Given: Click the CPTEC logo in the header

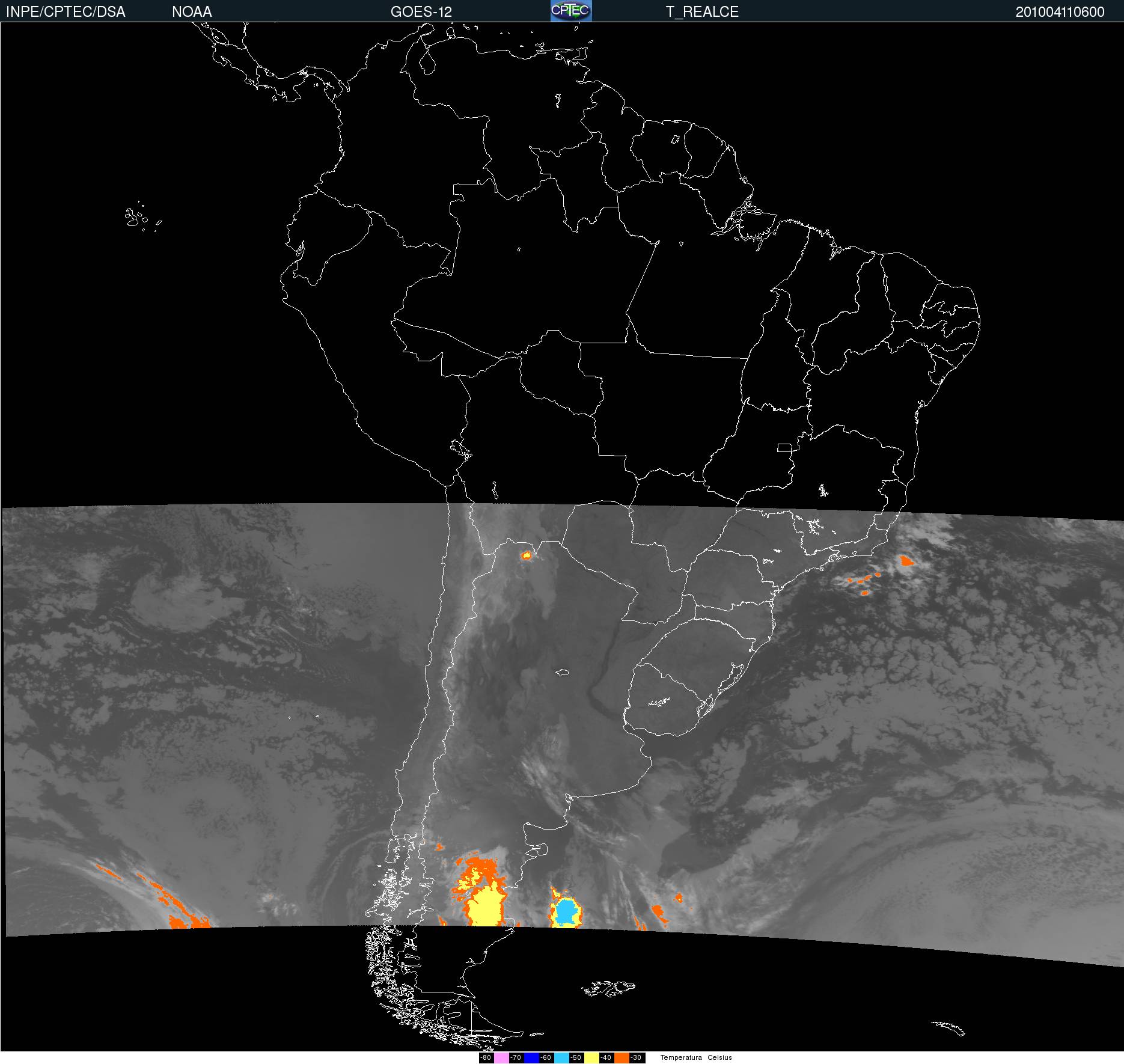Looking at the screenshot, I should [571, 11].
